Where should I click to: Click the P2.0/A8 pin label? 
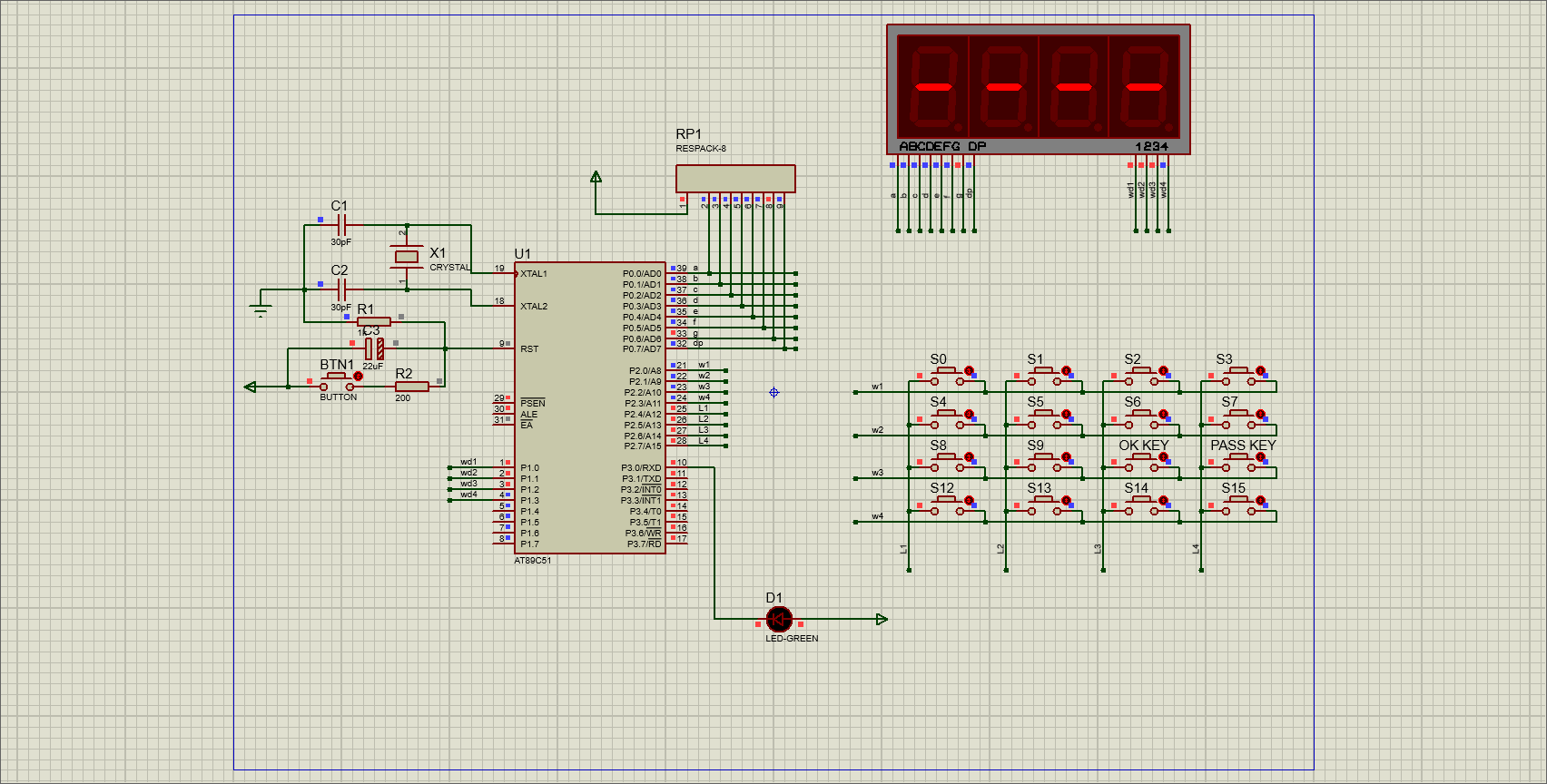tap(645, 371)
